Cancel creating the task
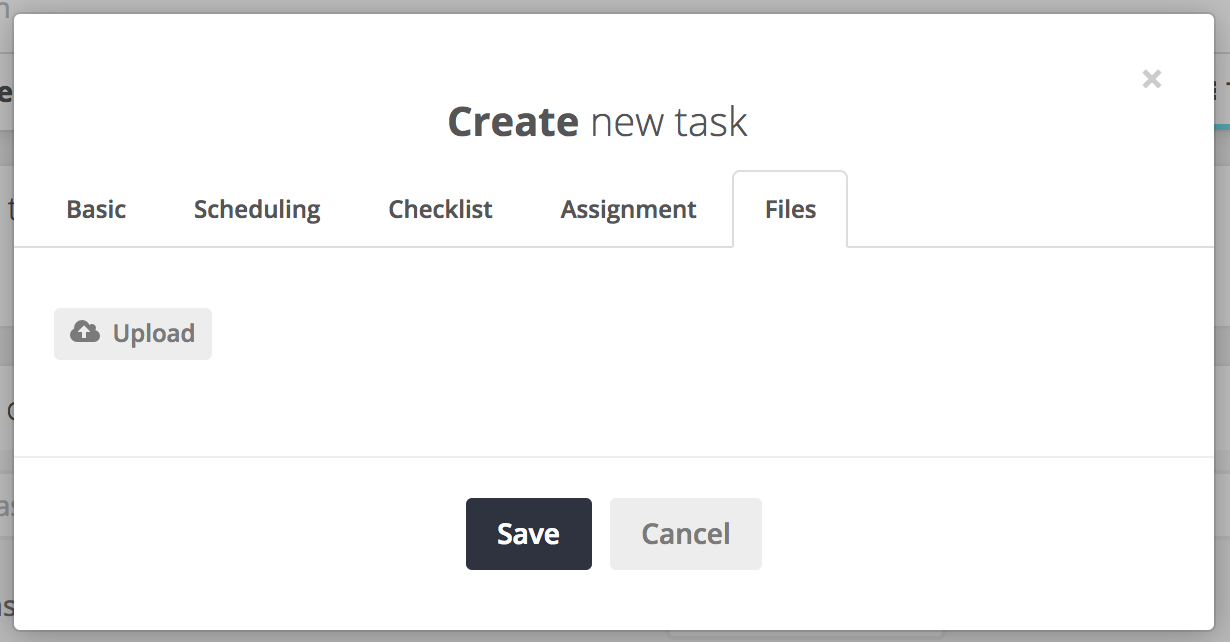Image resolution: width=1230 pixels, height=642 pixels. tap(686, 534)
